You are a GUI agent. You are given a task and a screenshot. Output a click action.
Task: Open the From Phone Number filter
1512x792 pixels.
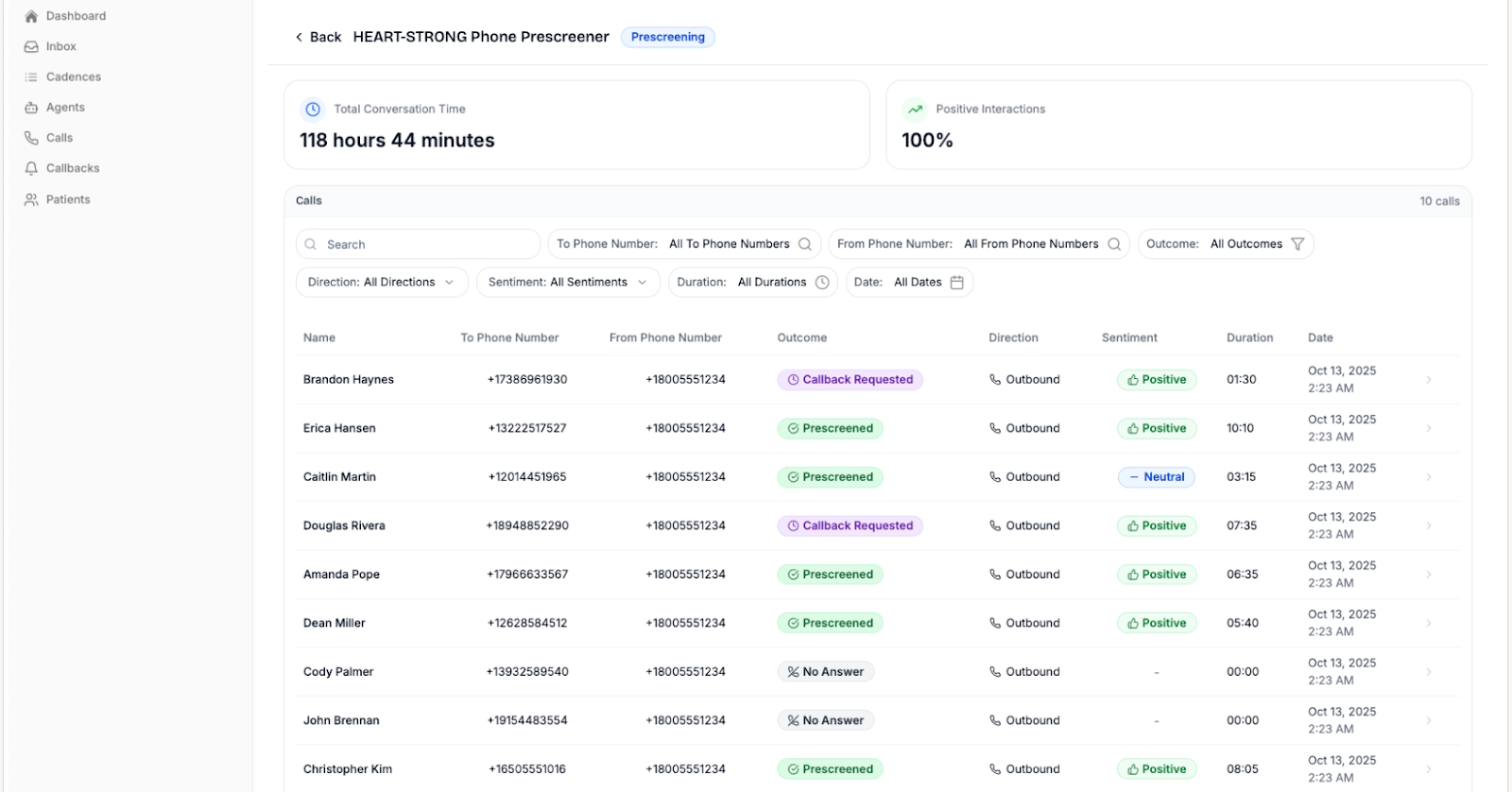(979, 244)
